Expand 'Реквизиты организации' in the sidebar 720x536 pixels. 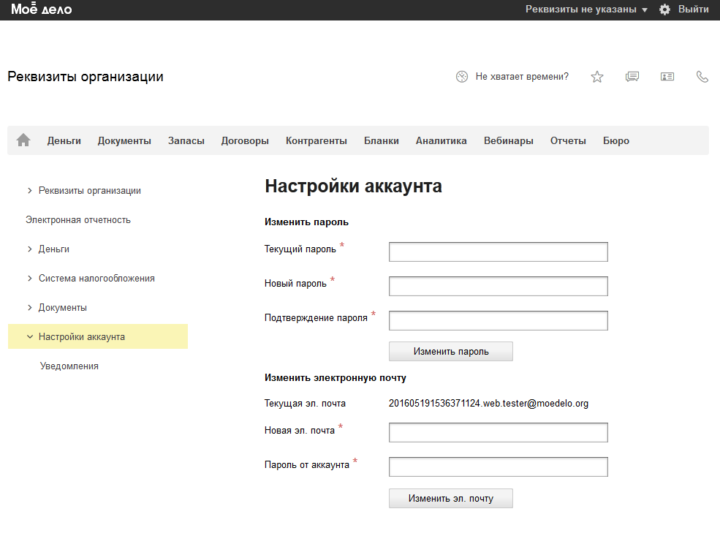(x=30, y=190)
